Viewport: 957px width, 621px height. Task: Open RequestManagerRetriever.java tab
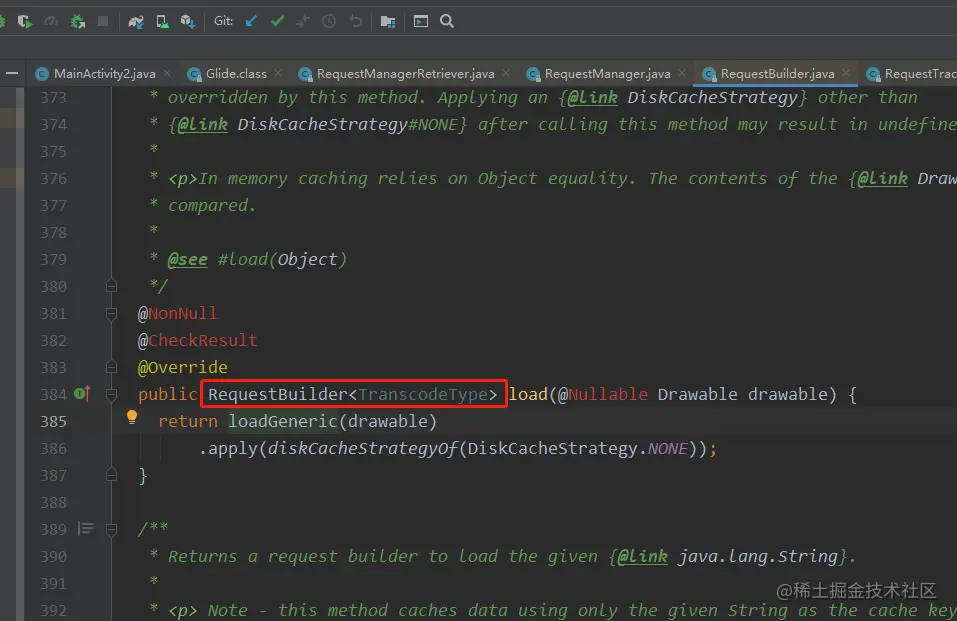pos(405,74)
